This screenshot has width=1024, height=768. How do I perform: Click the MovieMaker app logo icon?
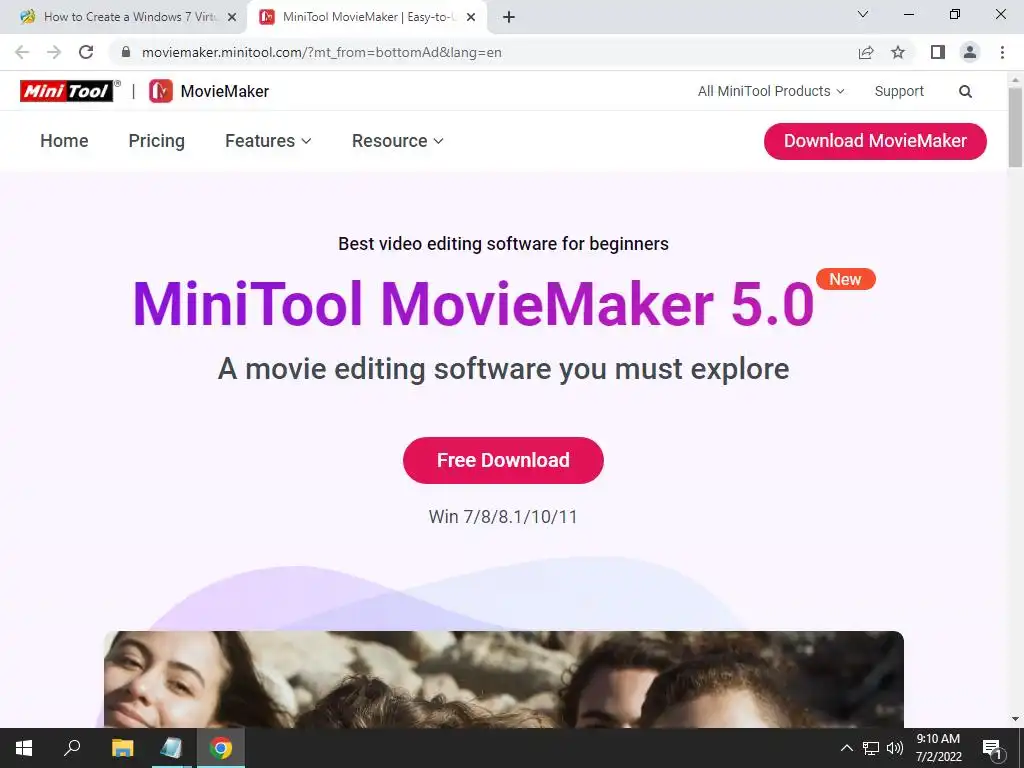(161, 91)
